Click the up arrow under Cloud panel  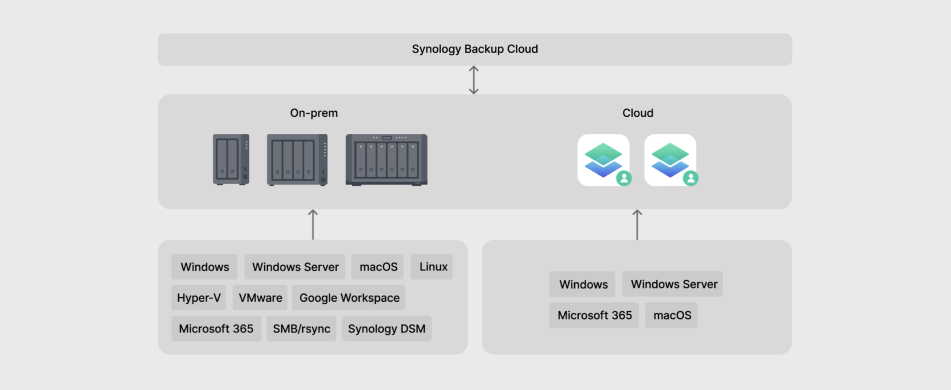[637, 224]
